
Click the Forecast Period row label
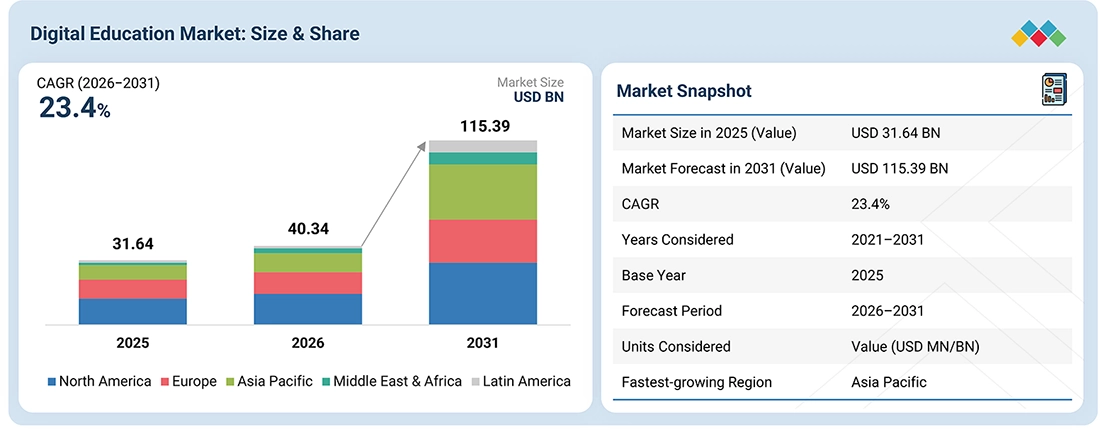click(671, 311)
